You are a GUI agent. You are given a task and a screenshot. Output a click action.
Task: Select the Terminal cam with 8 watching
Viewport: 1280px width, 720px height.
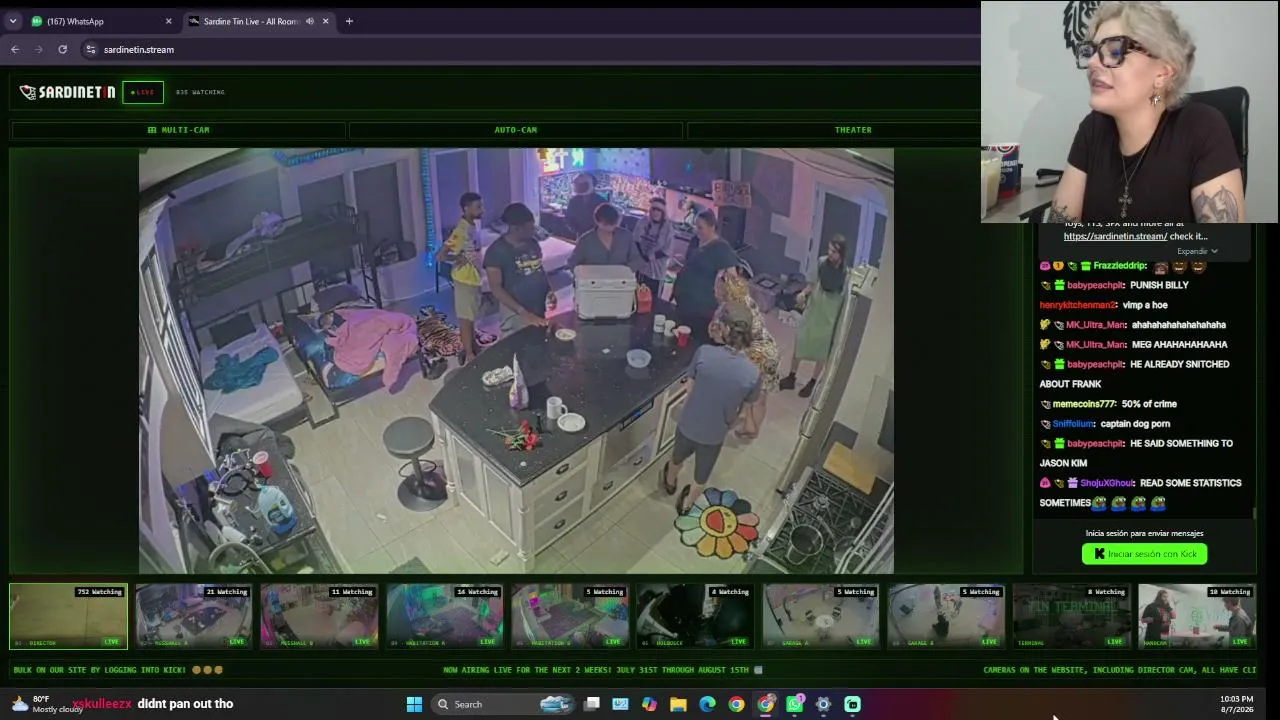pos(1072,616)
